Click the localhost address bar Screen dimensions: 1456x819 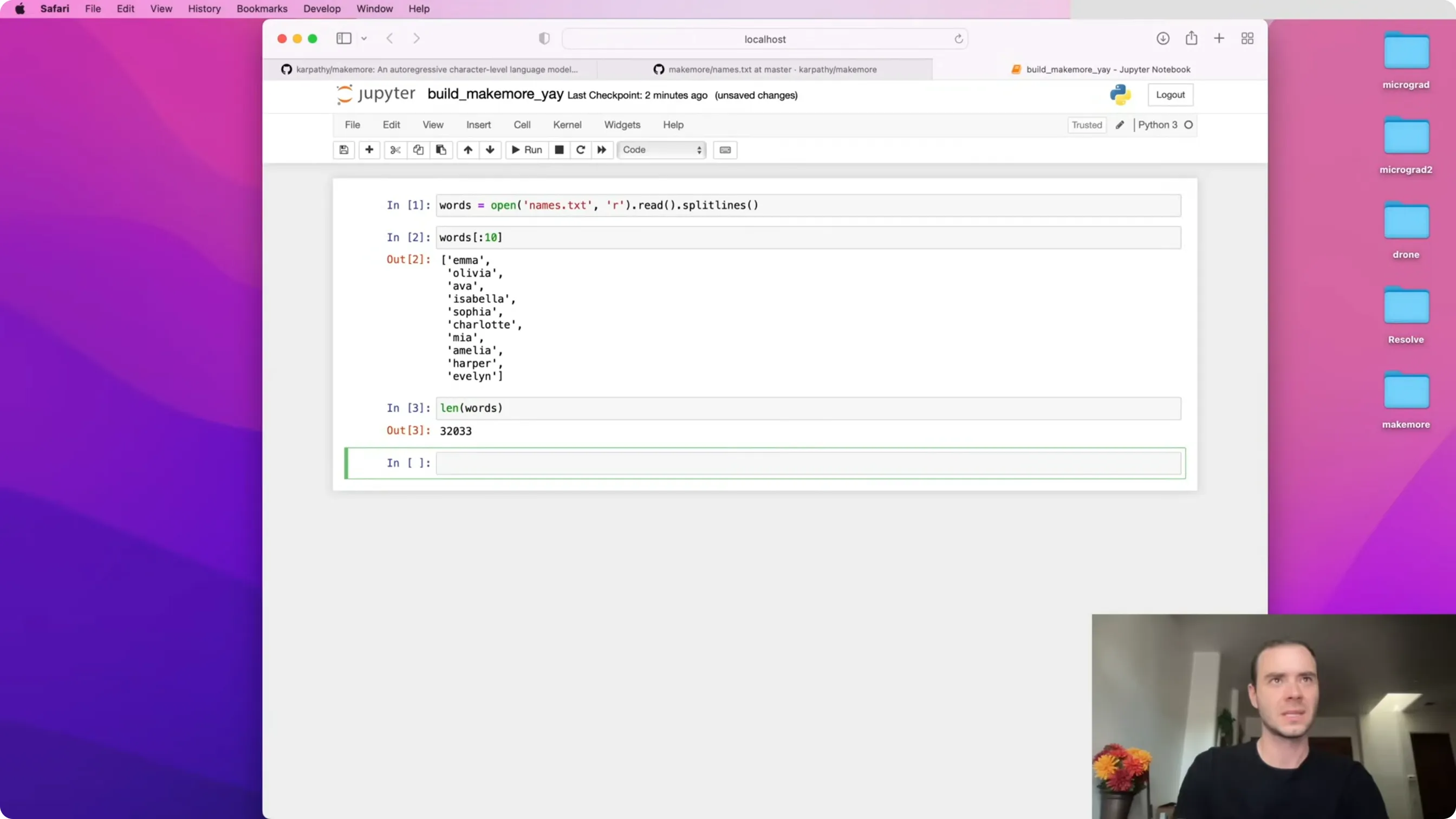[x=765, y=39]
